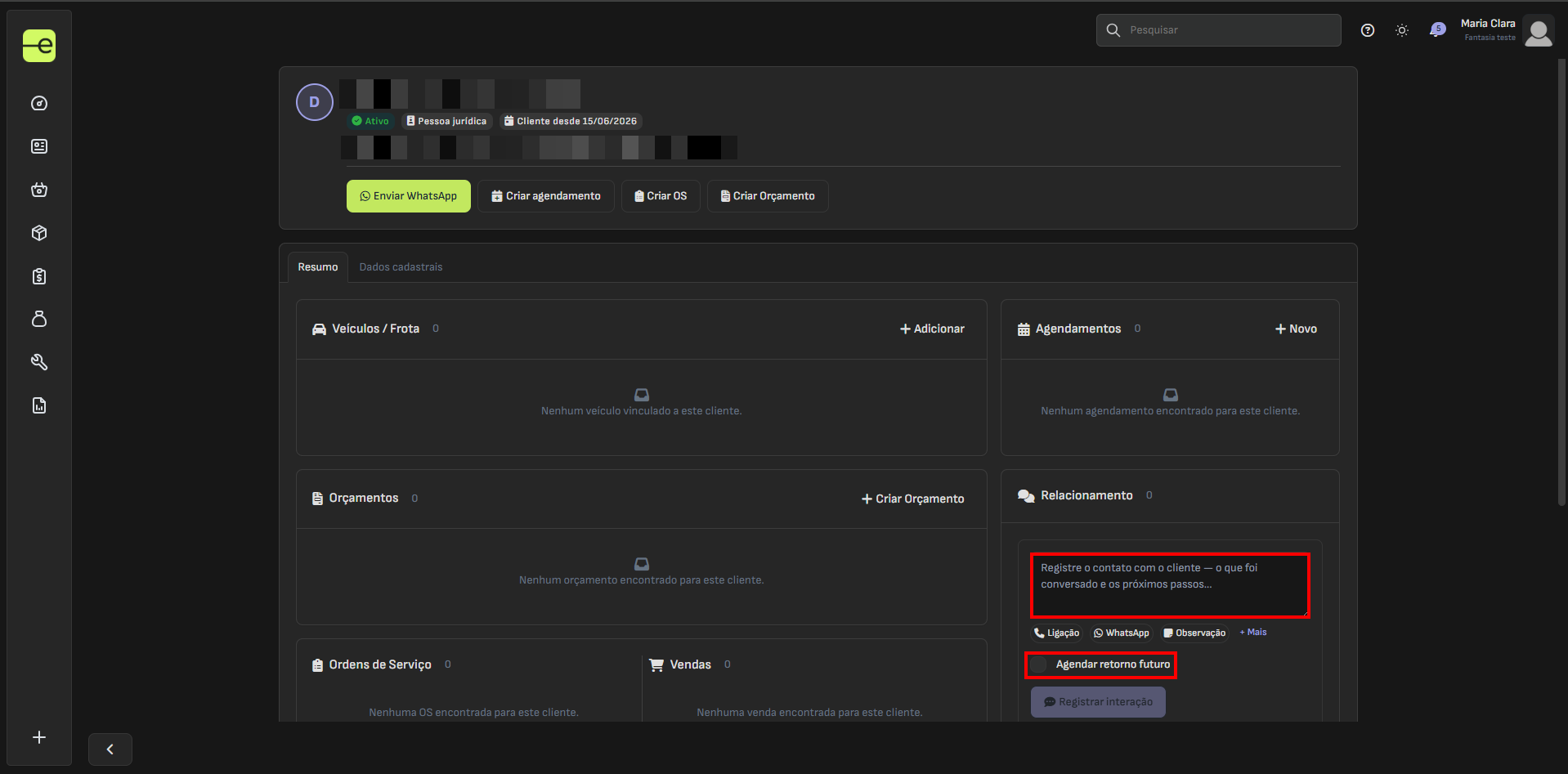
Task: Open the app logo home icon
Action: pos(39,46)
